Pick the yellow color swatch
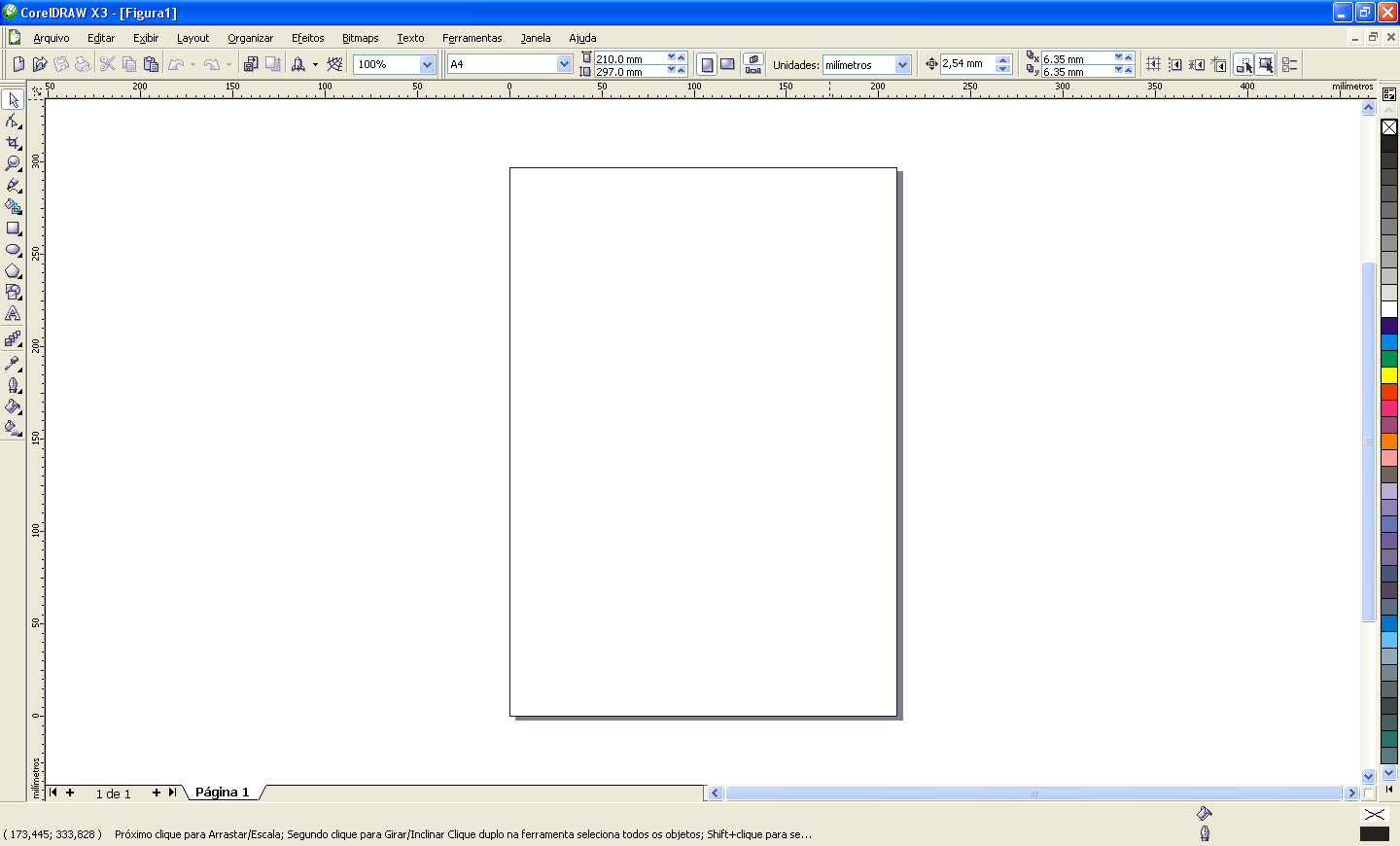This screenshot has width=1400, height=846. [1389, 375]
